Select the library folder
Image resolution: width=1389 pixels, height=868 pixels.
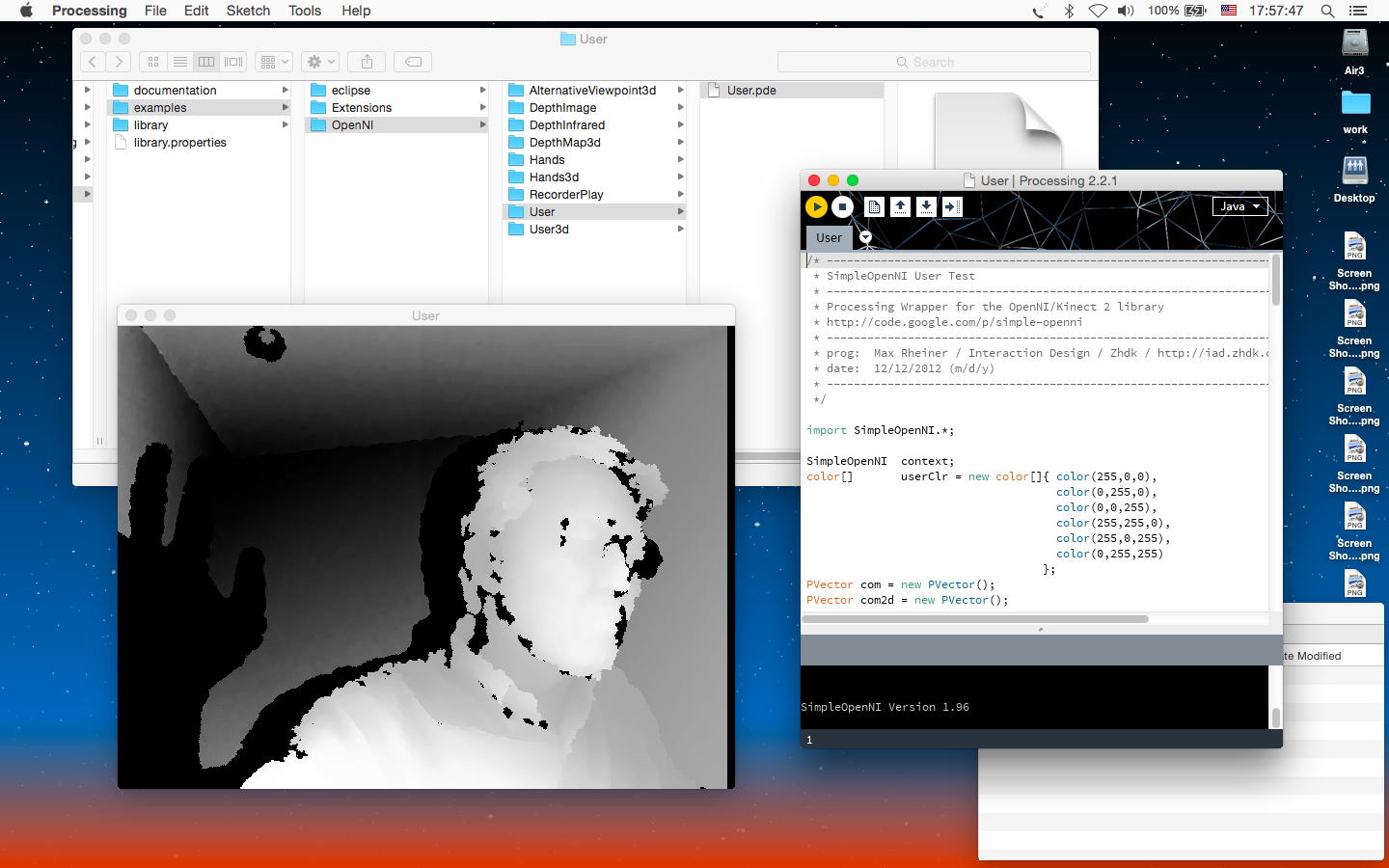tap(199, 125)
